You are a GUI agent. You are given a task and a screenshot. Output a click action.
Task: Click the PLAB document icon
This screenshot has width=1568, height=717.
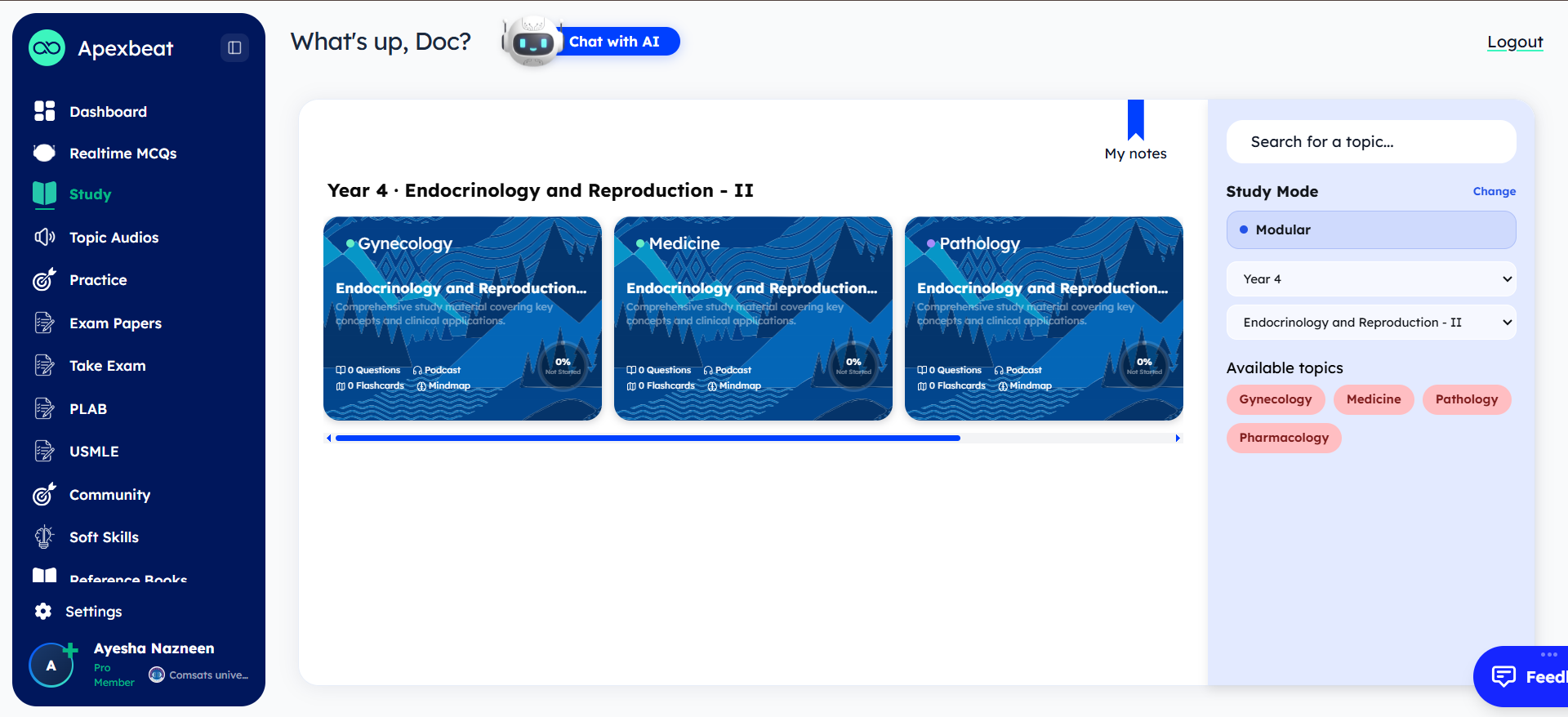[44, 408]
